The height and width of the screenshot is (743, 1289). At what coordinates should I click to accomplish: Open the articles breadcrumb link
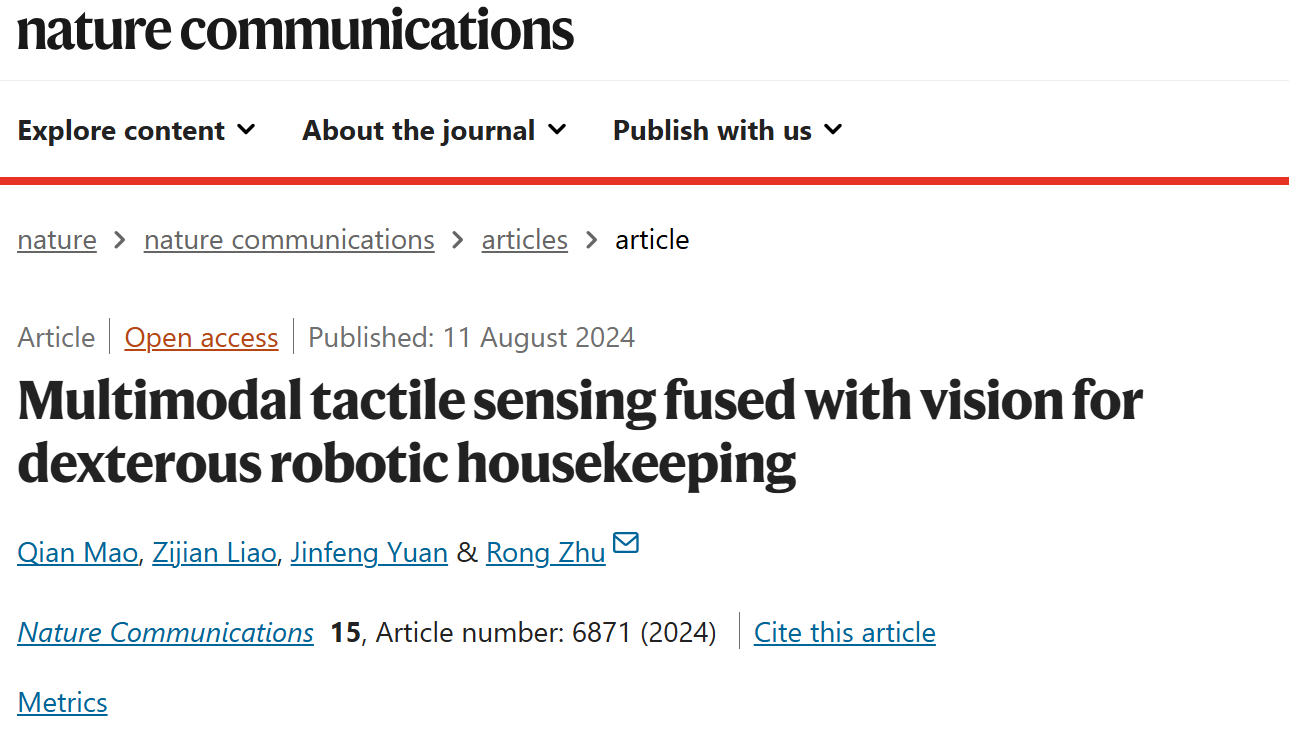525,240
